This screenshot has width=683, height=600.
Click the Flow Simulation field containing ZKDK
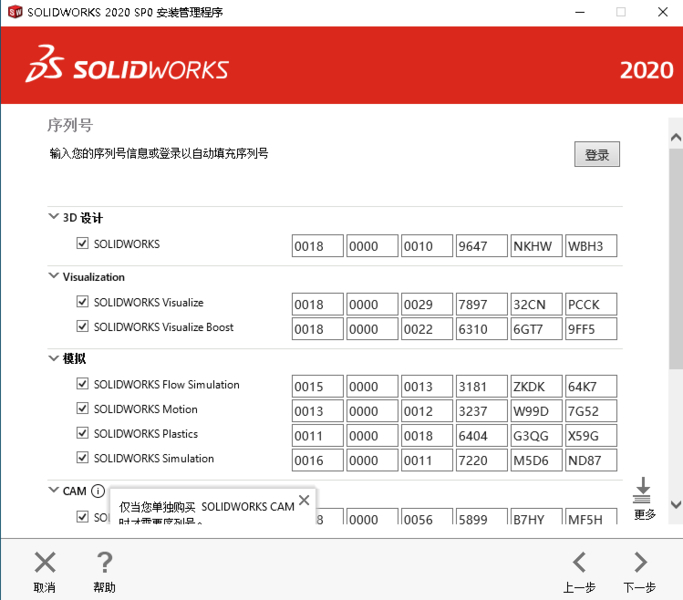(536, 386)
